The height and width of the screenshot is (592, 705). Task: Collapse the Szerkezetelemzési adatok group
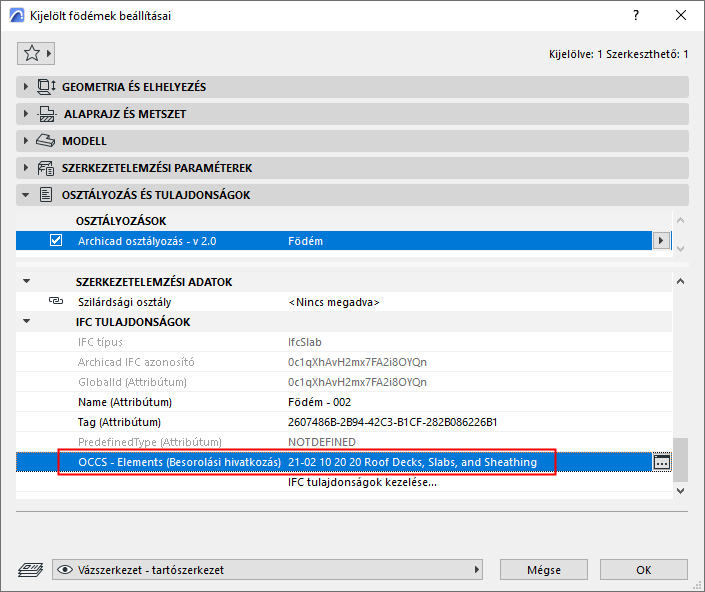[27, 281]
